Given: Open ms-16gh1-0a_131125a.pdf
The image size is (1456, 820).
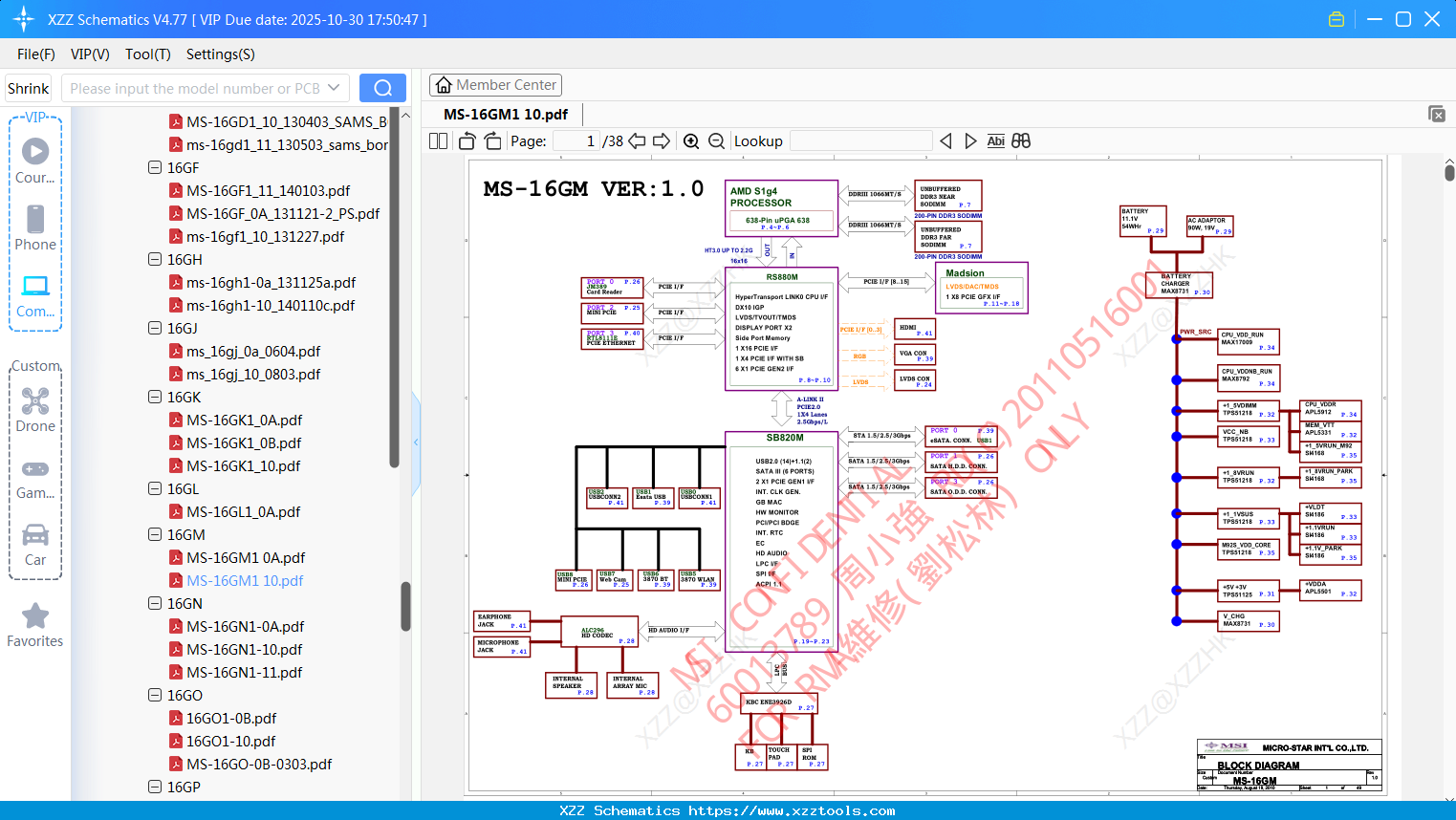Looking at the screenshot, I should point(272,282).
